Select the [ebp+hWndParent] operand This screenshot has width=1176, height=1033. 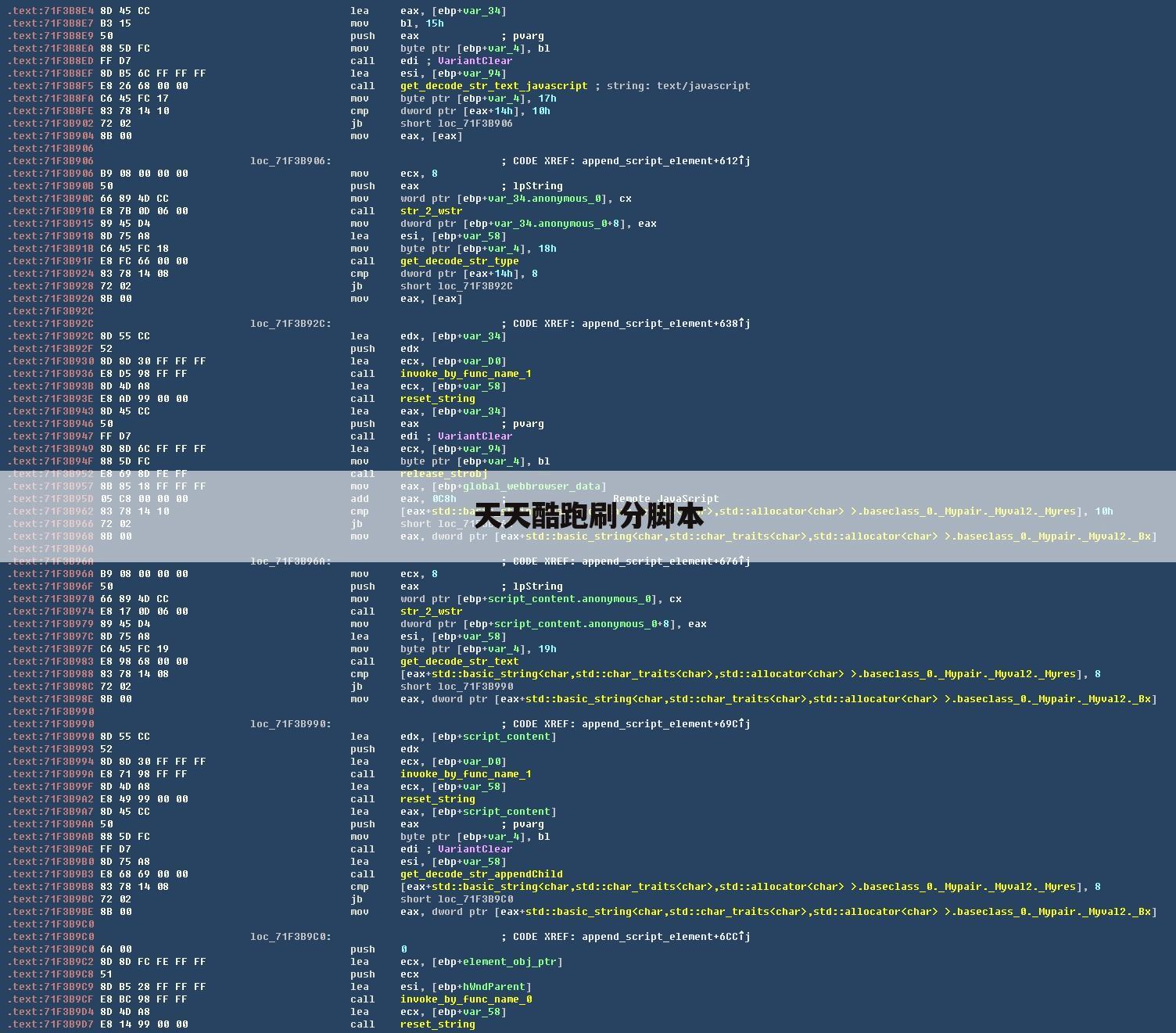click(x=481, y=987)
